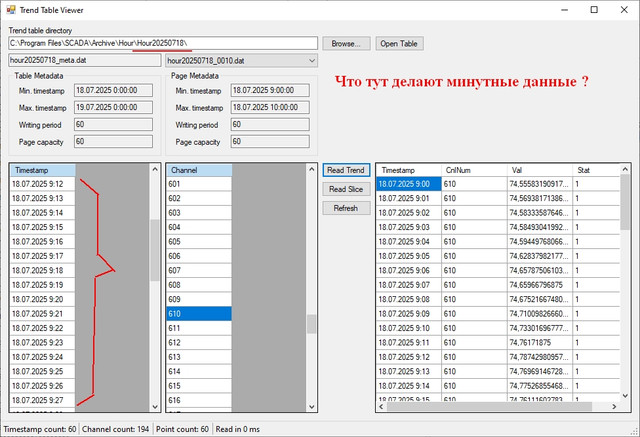This screenshot has width=640, height=437.
Task: Select highlighted channel 610
Action: [199, 314]
